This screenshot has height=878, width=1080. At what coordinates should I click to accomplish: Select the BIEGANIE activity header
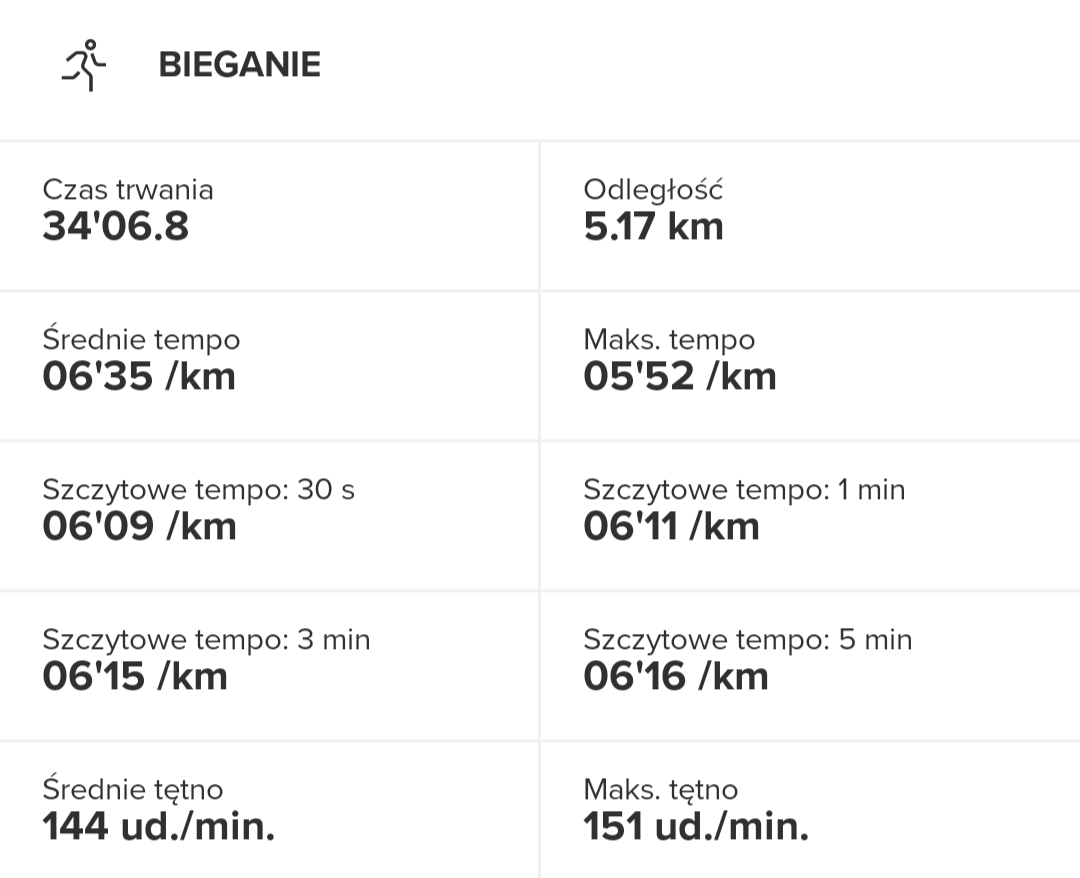point(239,65)
